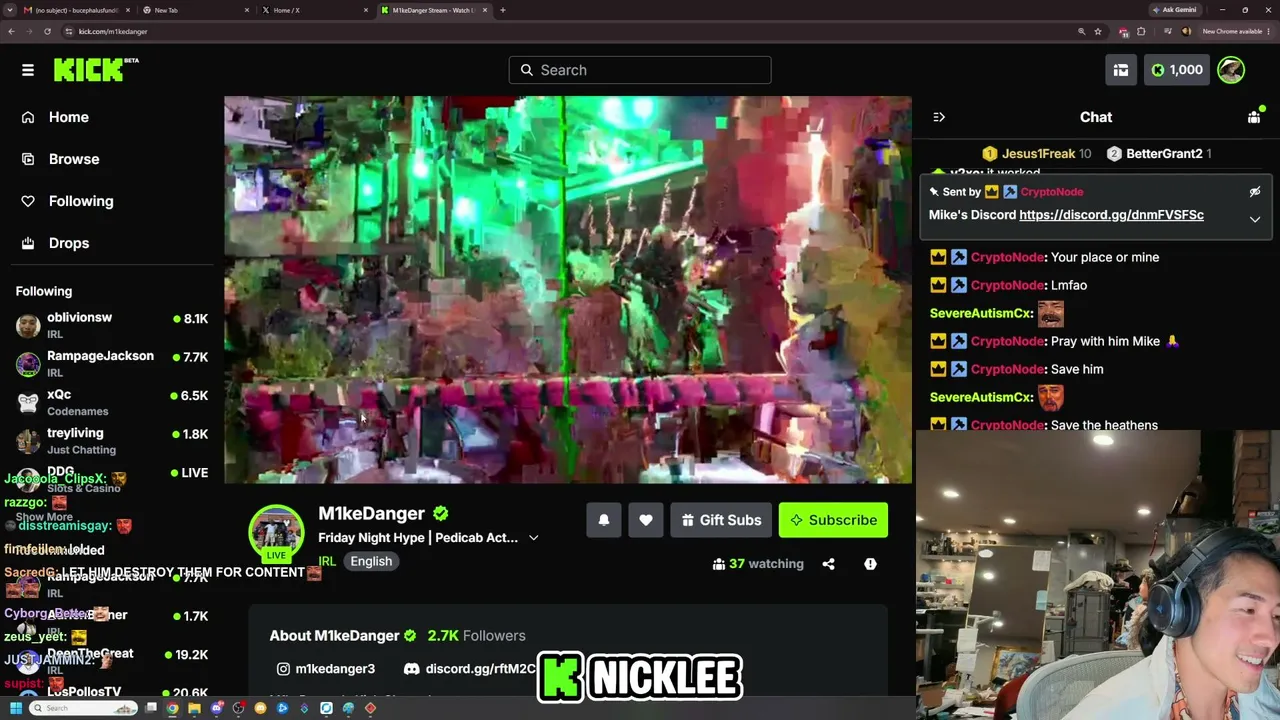Collapse the chat panel with arrow icon
This screenshot has width=1280, height=720.
point(939,117)
